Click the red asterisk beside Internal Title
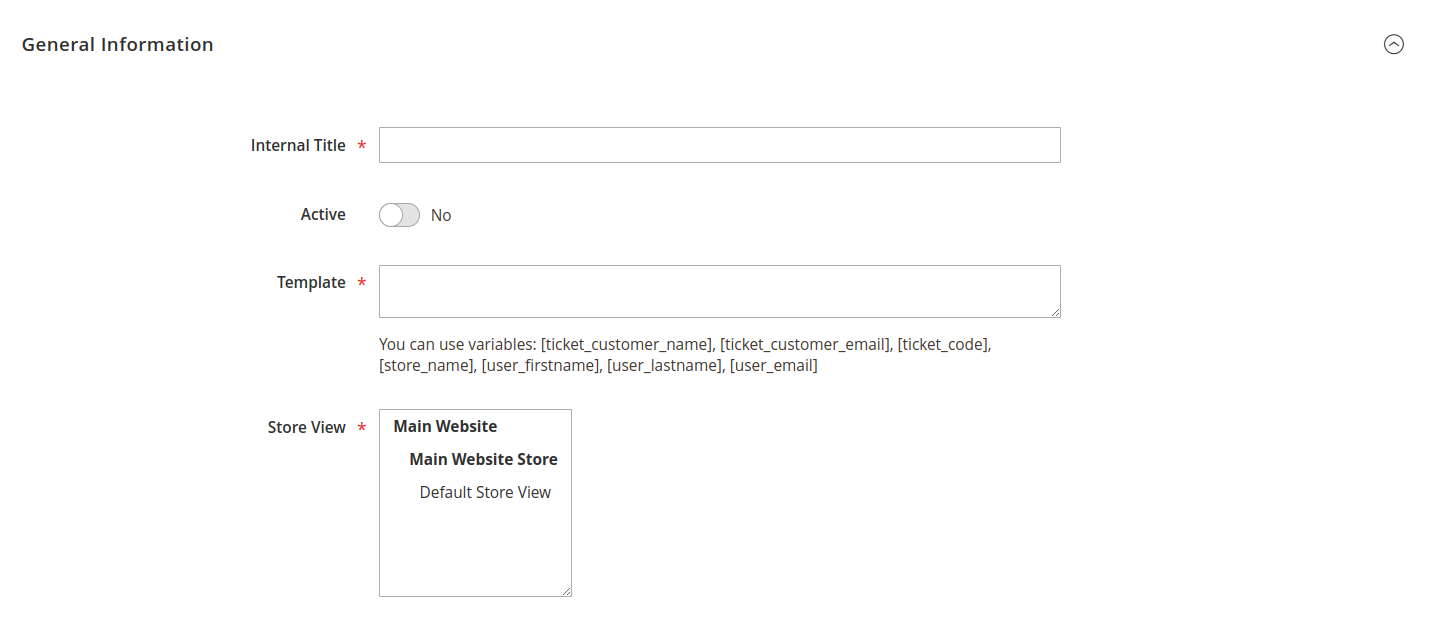The image size is (1431, 624). click(x=361, y=146)
